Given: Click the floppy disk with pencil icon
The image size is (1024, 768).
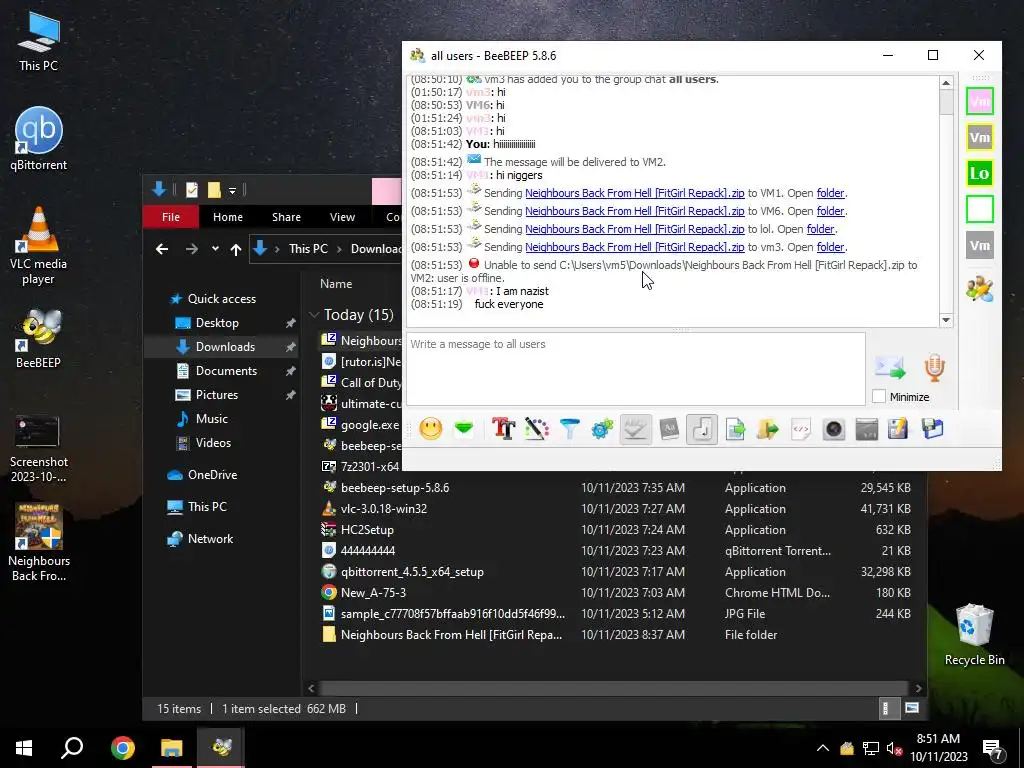Looking at the screenshot, I should (x=898, y=429).
